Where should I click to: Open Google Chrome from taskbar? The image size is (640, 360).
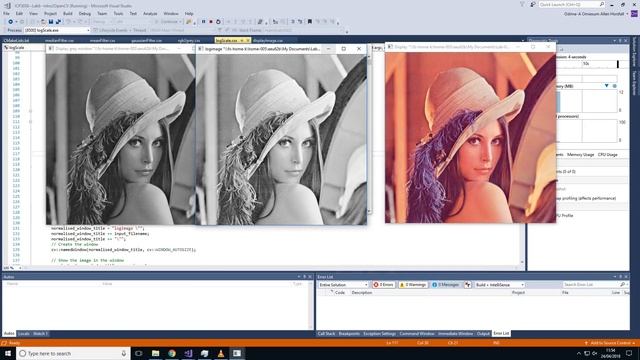[172, 353]
